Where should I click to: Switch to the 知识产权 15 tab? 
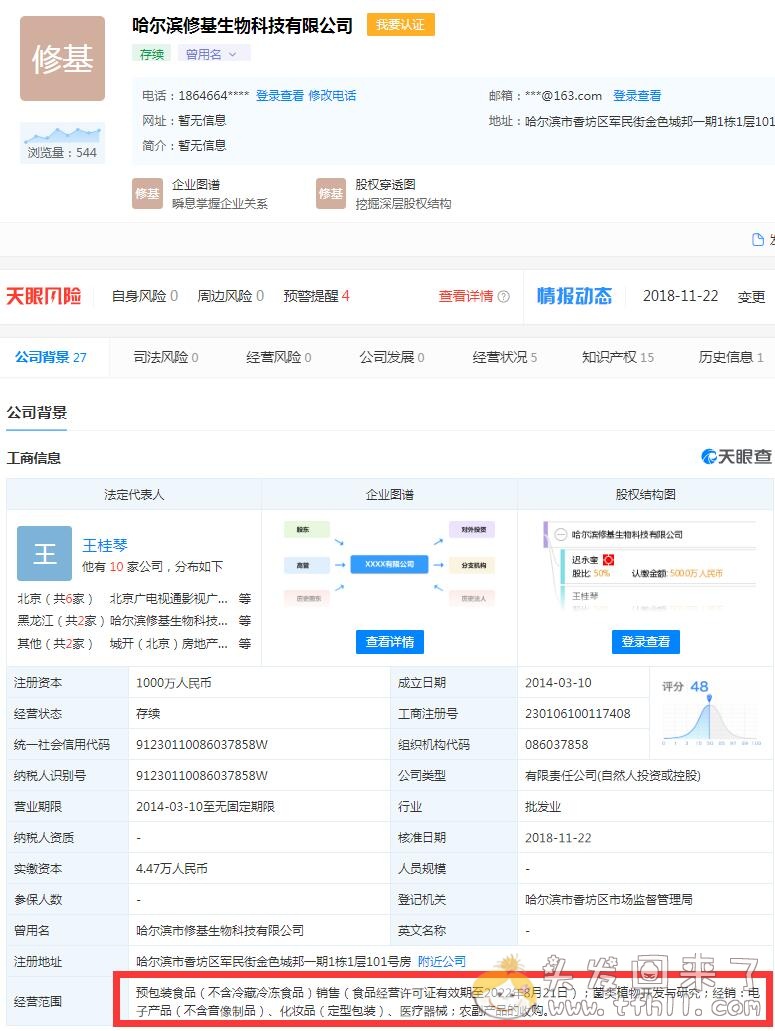tap(618, 357)
